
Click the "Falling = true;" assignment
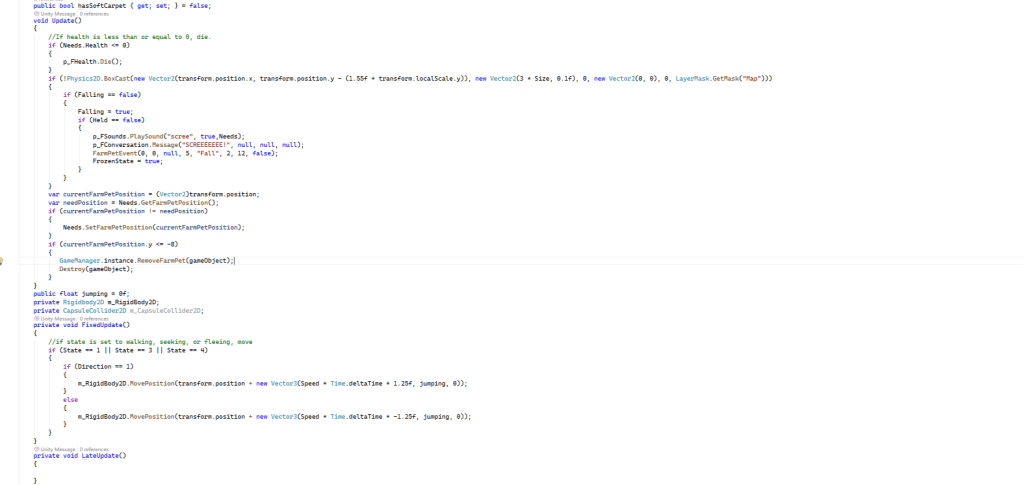pyautogui.click(x=105, y=111)
